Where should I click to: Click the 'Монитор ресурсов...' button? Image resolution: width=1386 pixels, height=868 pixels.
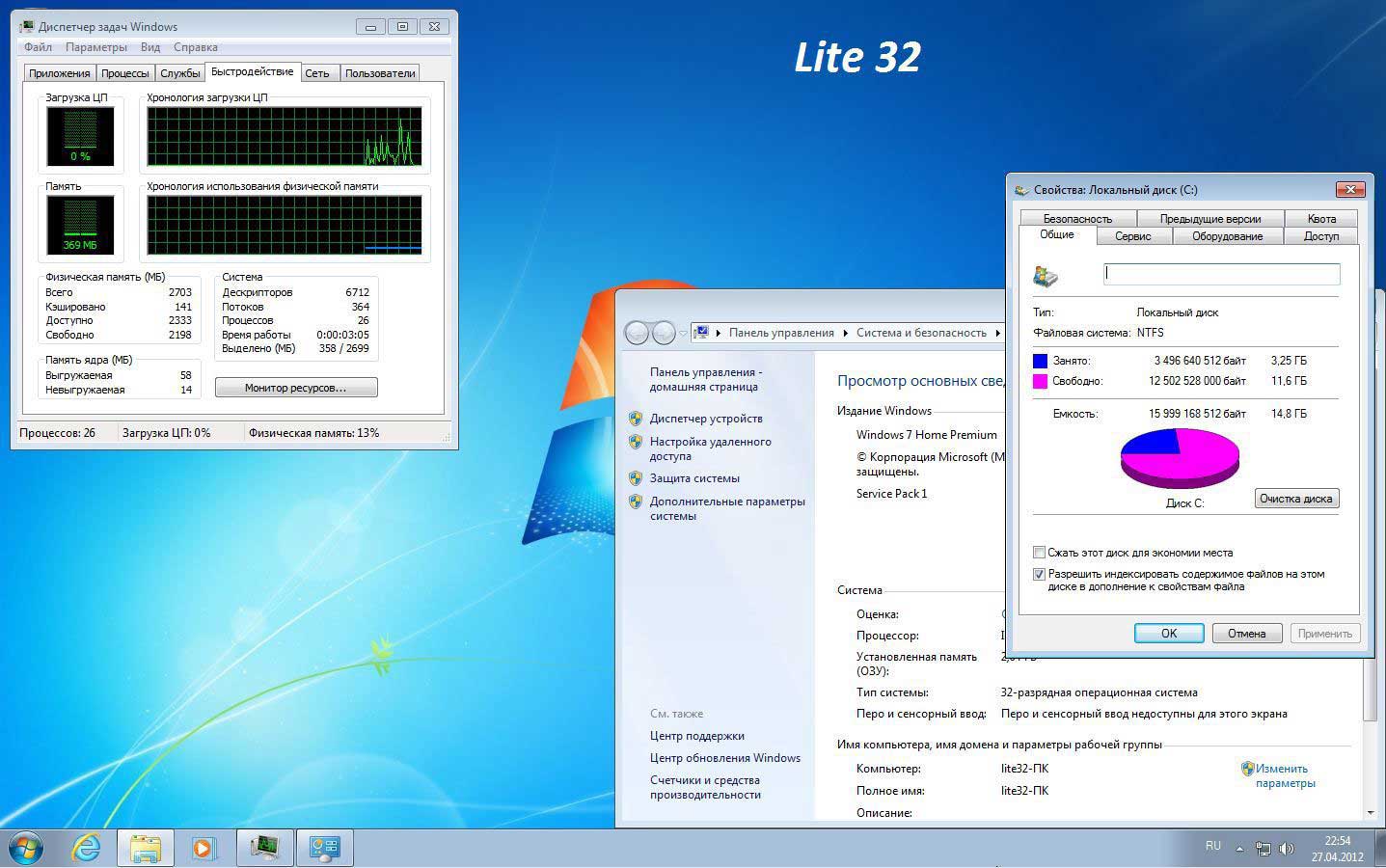pos(295,388)
